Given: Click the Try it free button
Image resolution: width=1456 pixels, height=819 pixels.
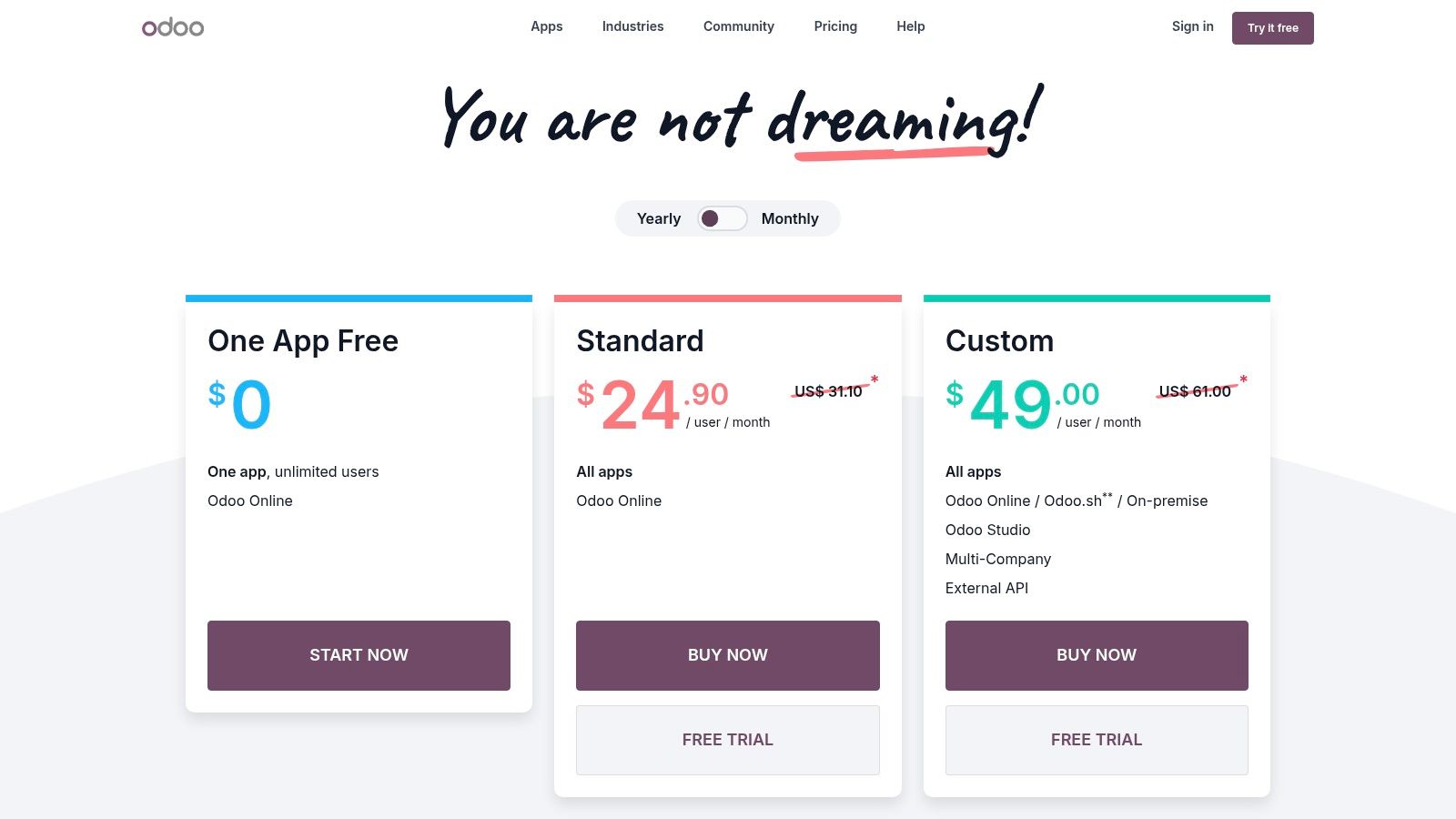Looking at the screenshot, I should pos(1272,27).
